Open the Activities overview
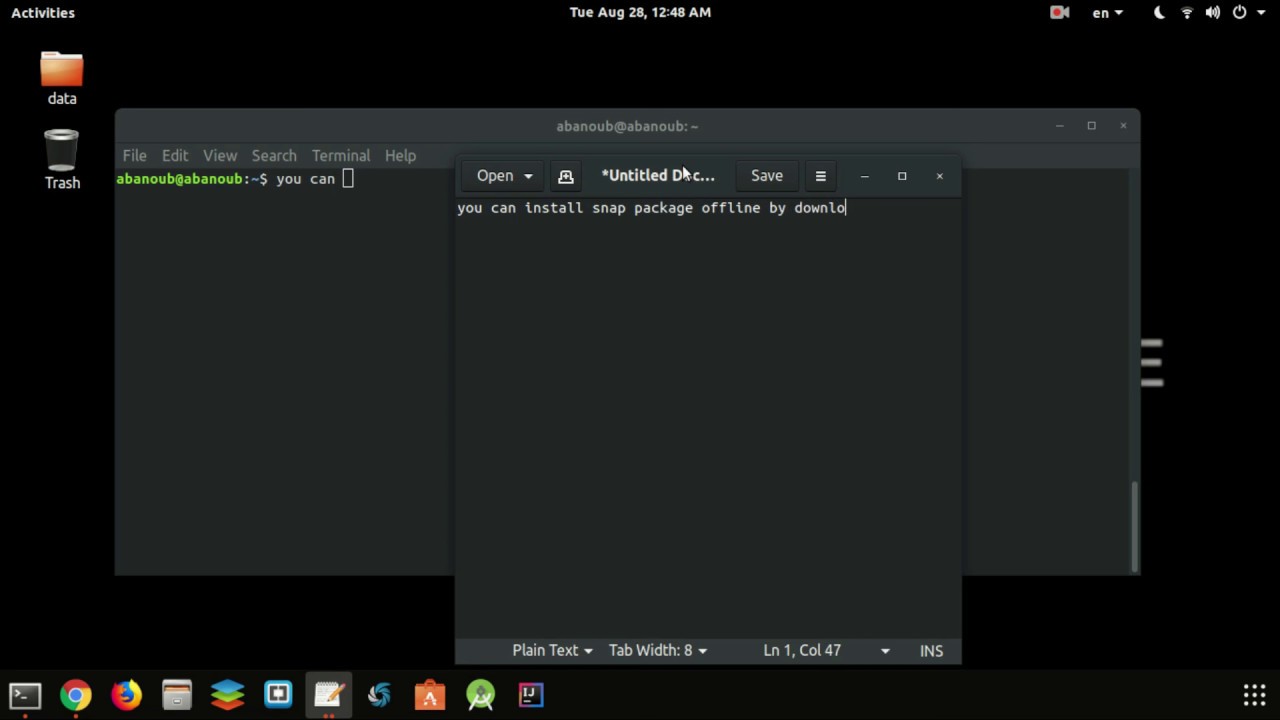Image resolution: width=1280 pixels, height=720 pixels. click(x=43, y=13)
